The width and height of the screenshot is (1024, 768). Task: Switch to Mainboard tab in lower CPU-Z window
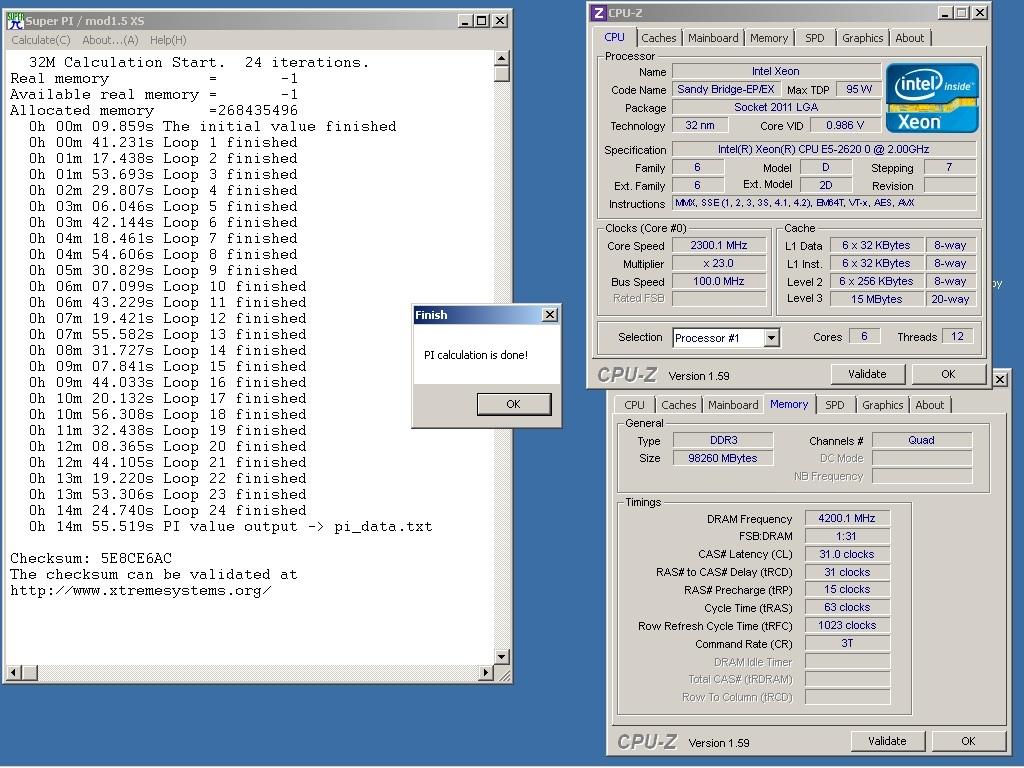click(x=733, y=405)
